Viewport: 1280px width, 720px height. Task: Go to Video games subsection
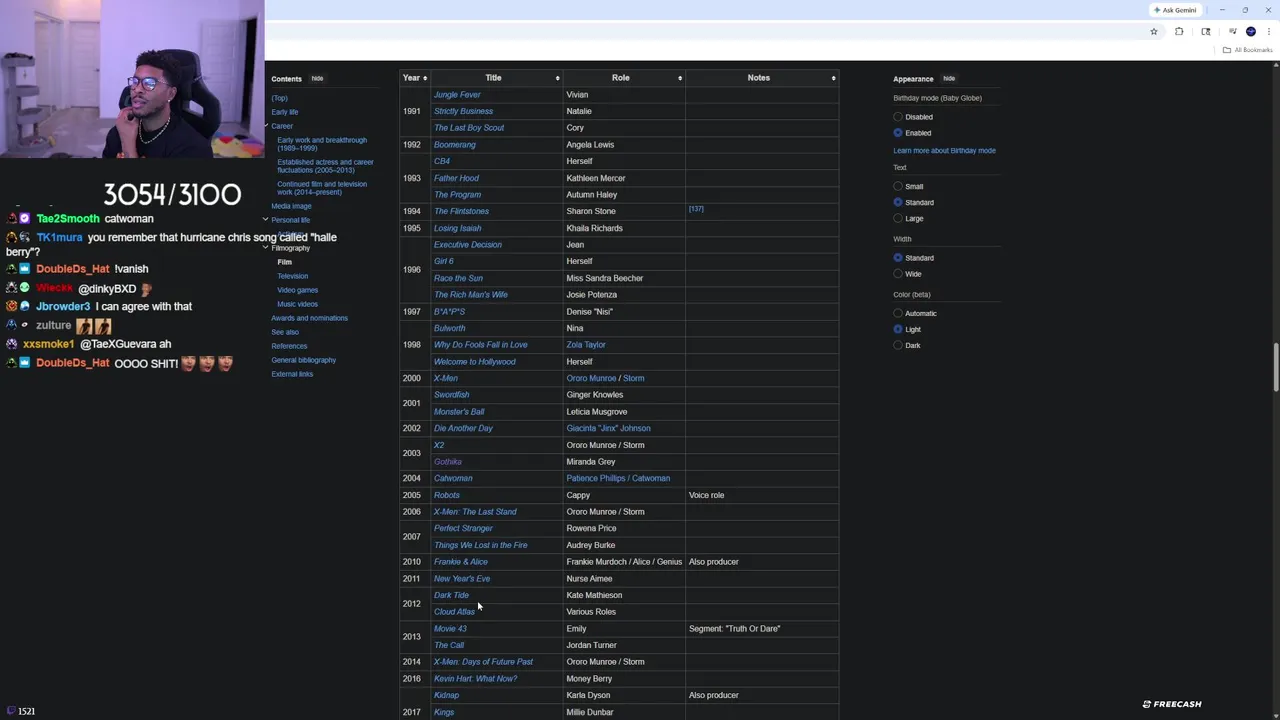point(297,290)
